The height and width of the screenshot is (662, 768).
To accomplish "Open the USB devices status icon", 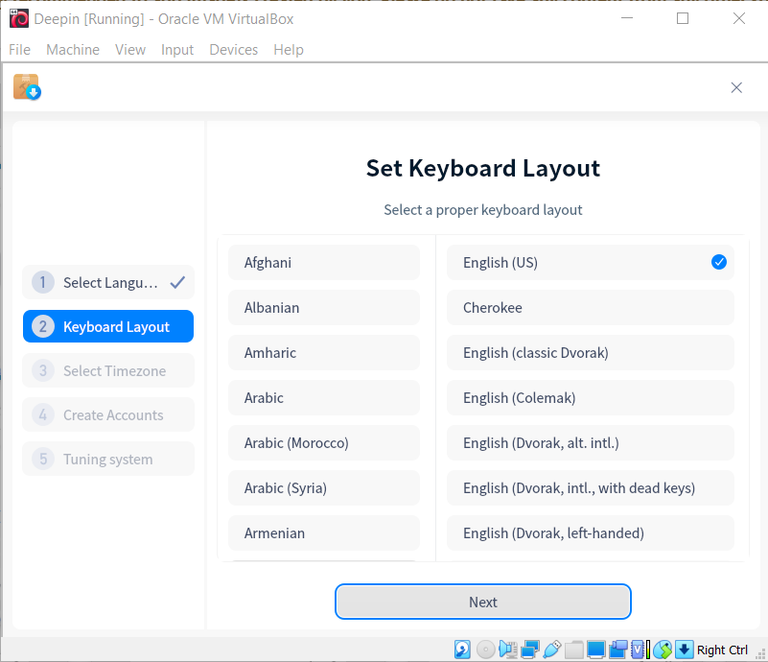I will point(552,649).
